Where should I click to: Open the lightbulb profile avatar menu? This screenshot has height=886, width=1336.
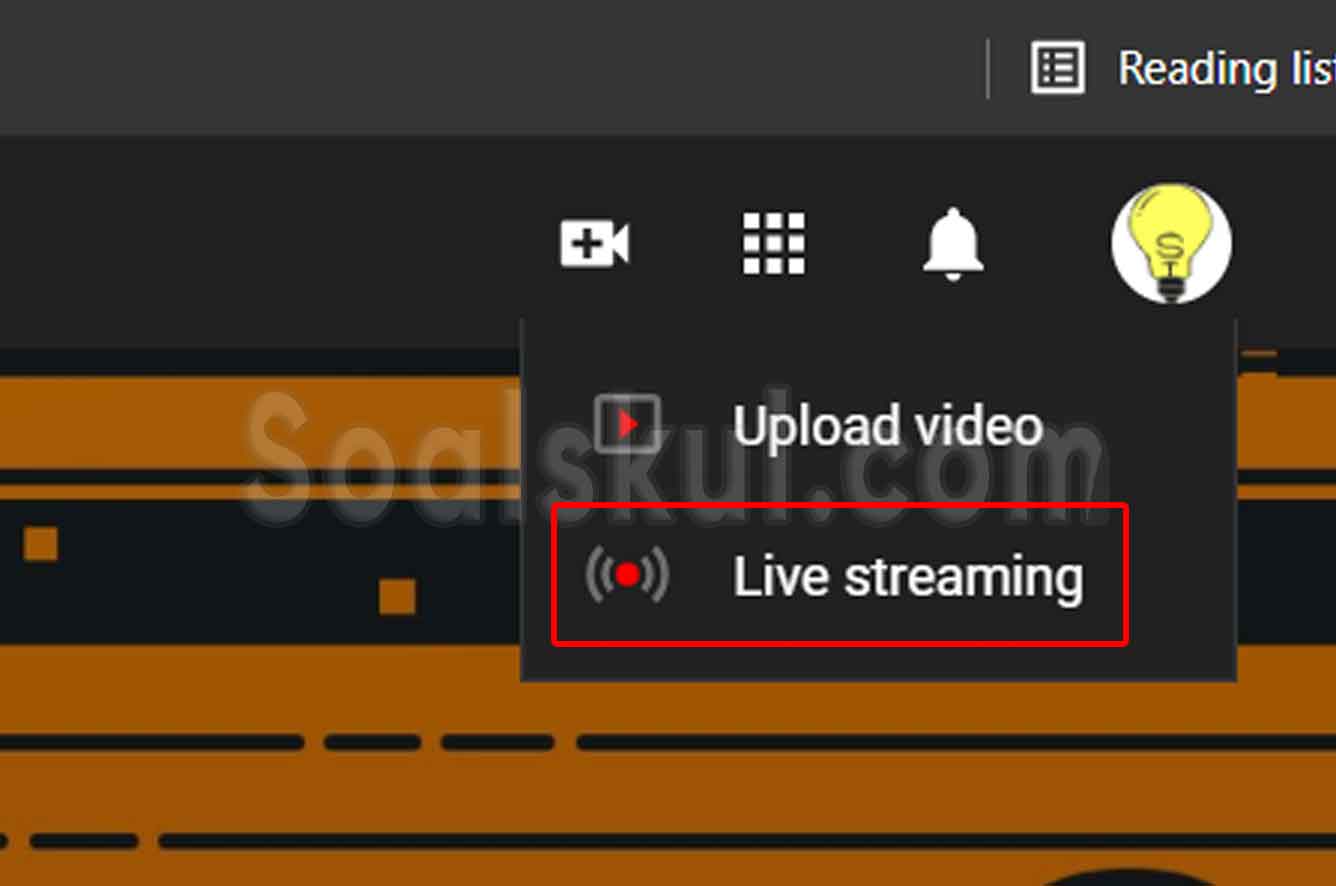[1171, 243]
